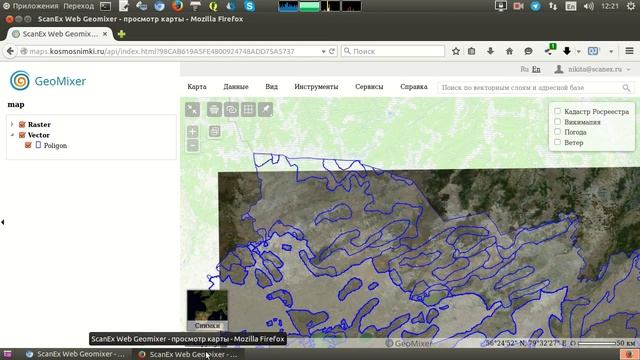The image size is (640, 360).
Task: Open the permalink tool icon
Action: [231, 109]
